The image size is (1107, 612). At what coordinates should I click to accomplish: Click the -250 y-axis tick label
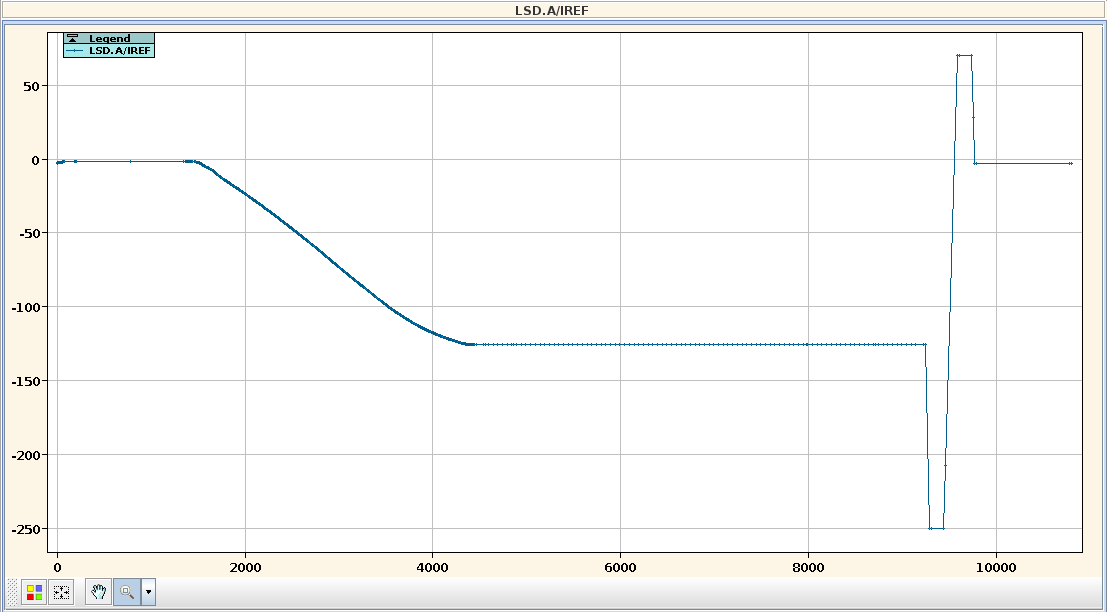point(24,528)
